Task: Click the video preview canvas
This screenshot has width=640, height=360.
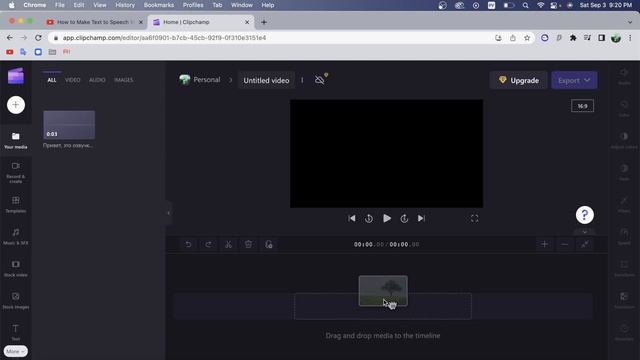Action: 387,153
